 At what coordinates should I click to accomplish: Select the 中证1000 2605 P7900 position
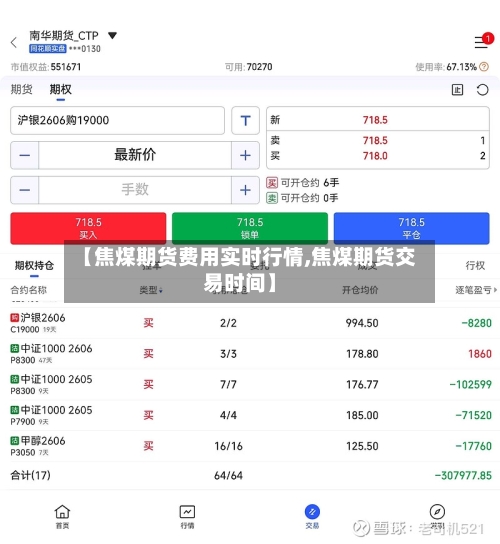[250, 415]
